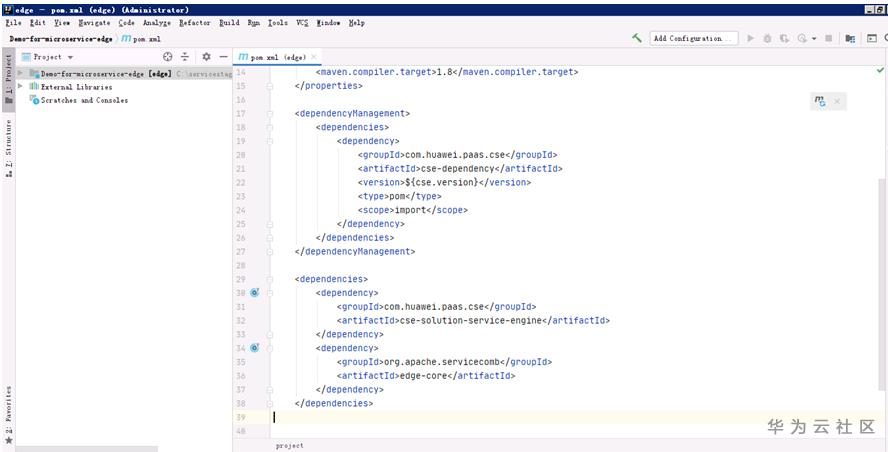888x452 pixels.
Task: Click ${cse.version} in version tag
Action: tap(442, 182)
